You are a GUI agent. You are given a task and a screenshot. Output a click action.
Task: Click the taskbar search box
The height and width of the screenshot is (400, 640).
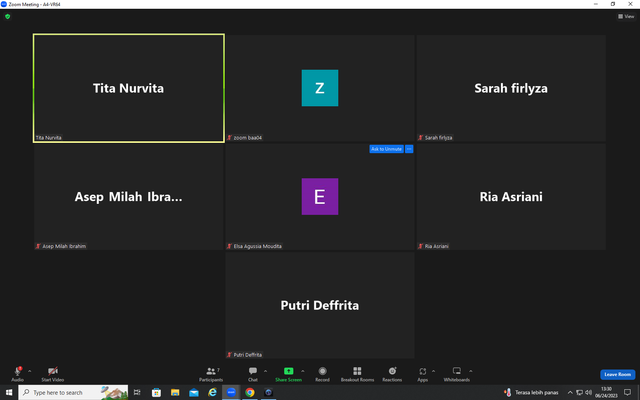click(73, 392)
